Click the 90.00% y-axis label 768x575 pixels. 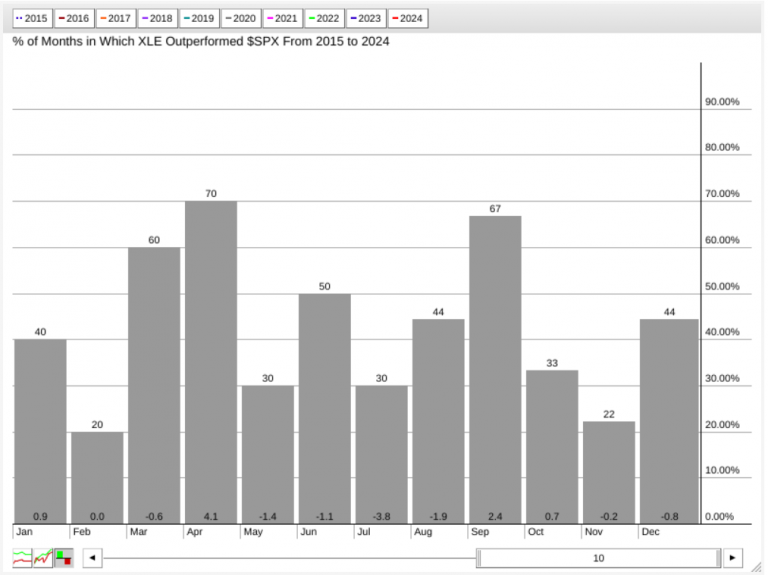[722, 102]
